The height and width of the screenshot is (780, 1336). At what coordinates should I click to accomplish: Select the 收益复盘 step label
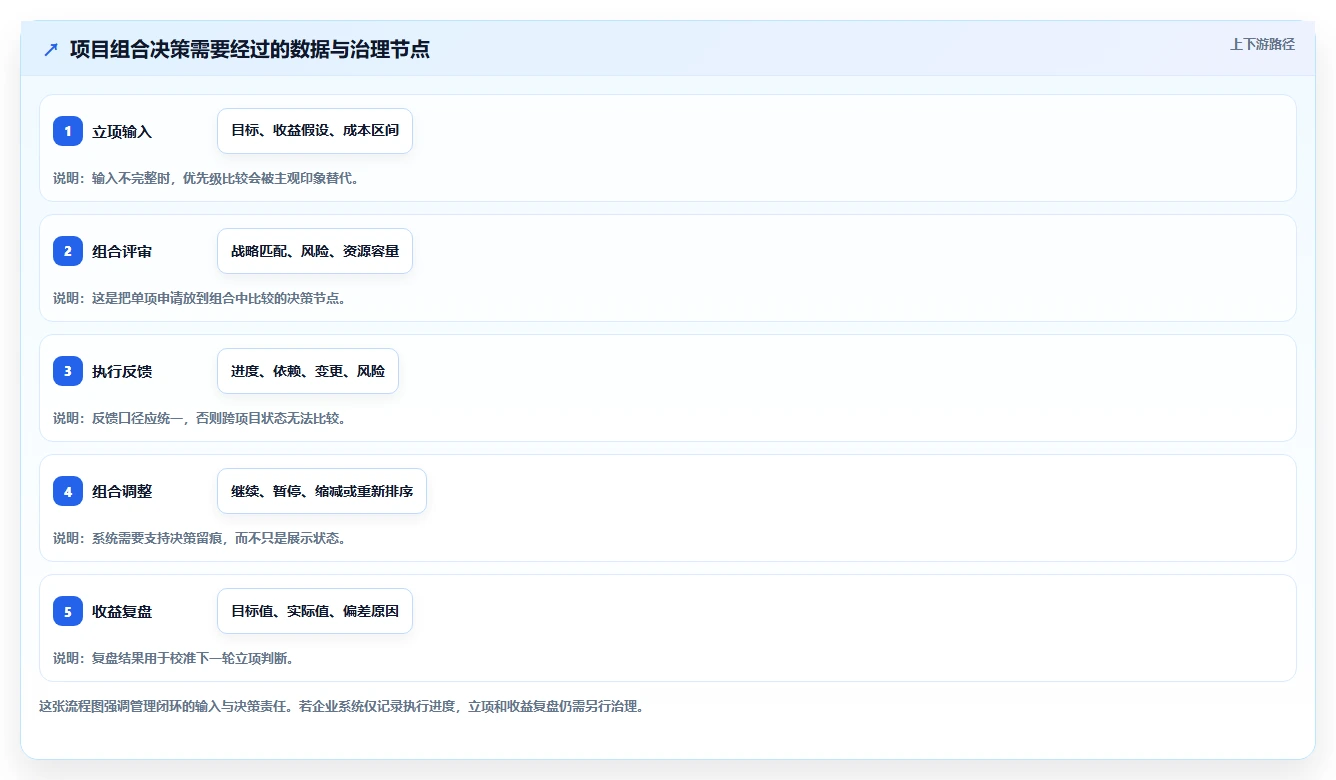click(x=122, y=612)
